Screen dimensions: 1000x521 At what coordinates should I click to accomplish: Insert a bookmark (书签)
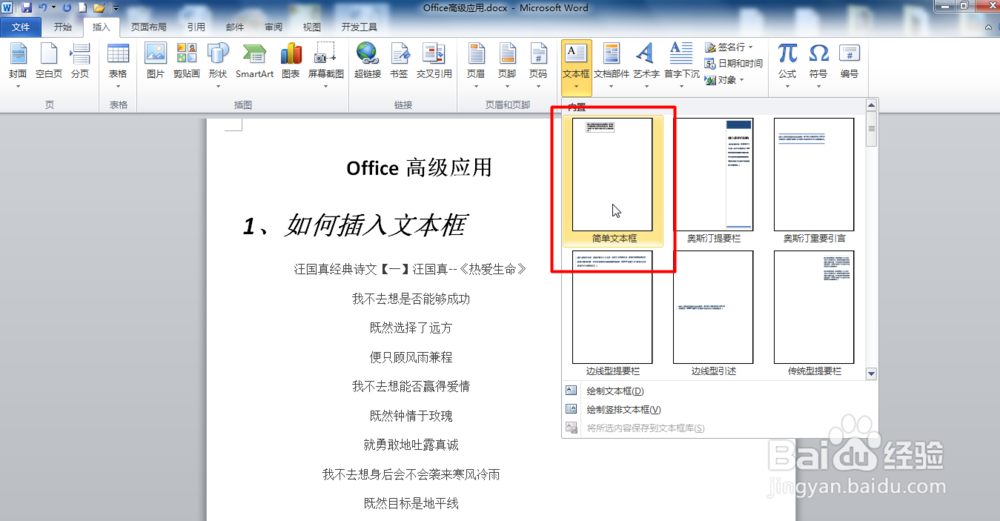pos(399,62)
